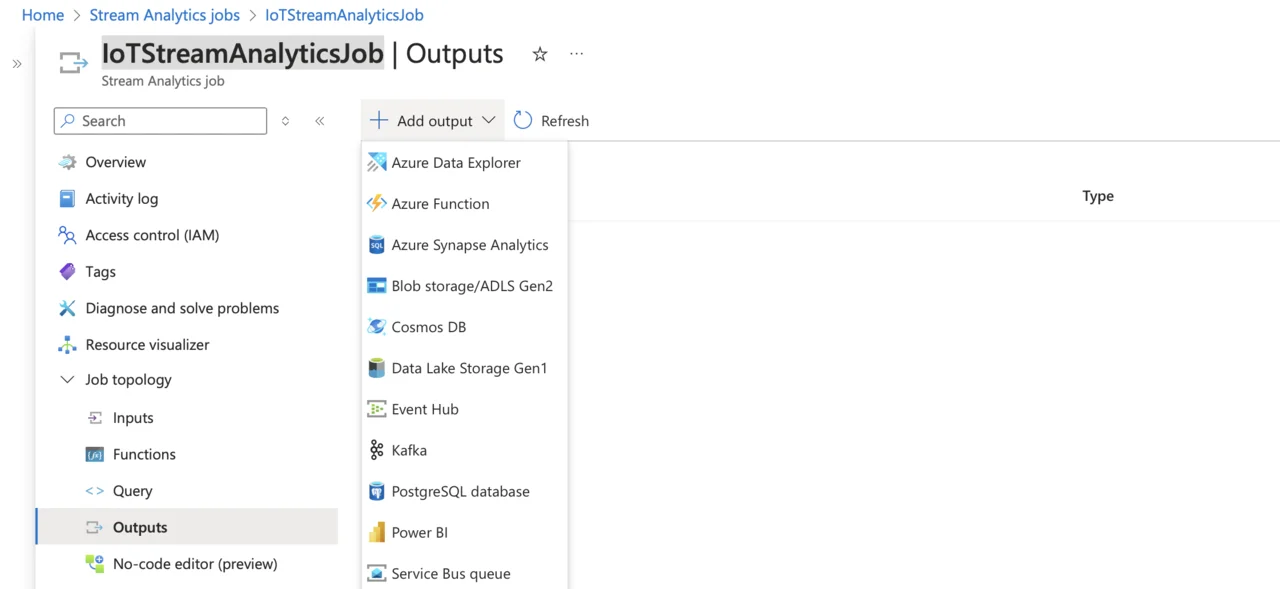Click the Cosmos DB planet icon

pyautogui.click(x=376, y=327)
